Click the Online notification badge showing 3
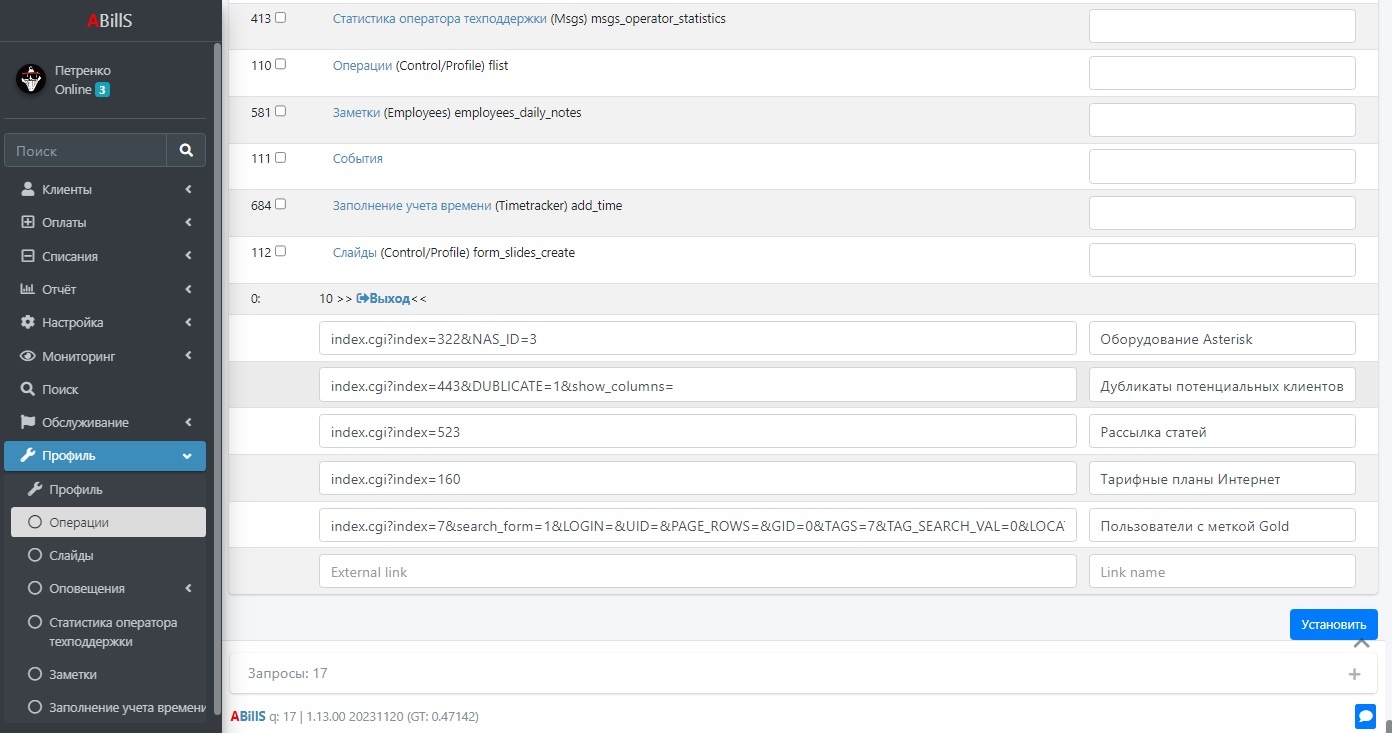Viewport: 1392px width, 733px height. [x=102, y=90]
